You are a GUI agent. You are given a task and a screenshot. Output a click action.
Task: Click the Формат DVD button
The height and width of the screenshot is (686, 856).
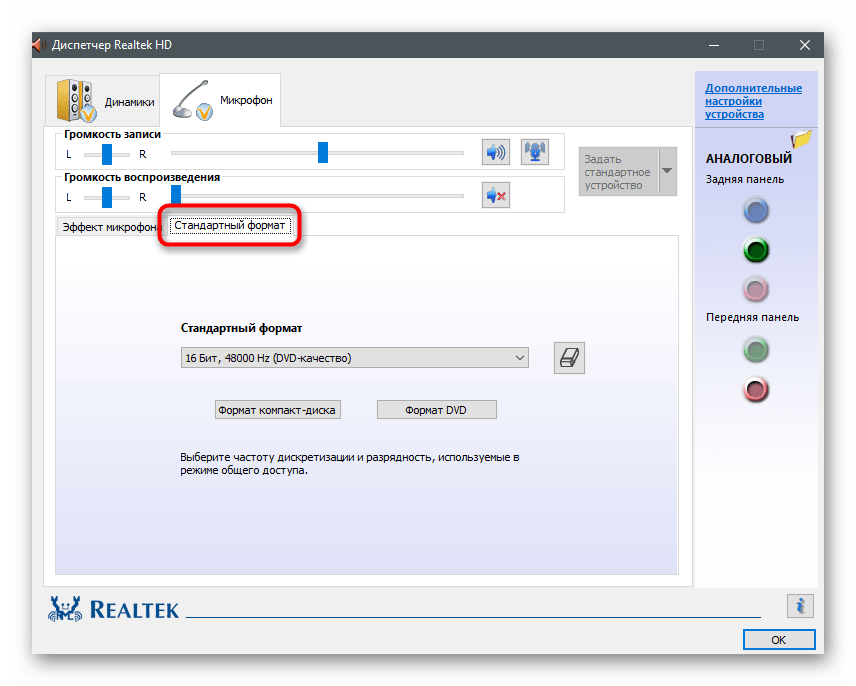pyautogui.click(x=437, y=410)
